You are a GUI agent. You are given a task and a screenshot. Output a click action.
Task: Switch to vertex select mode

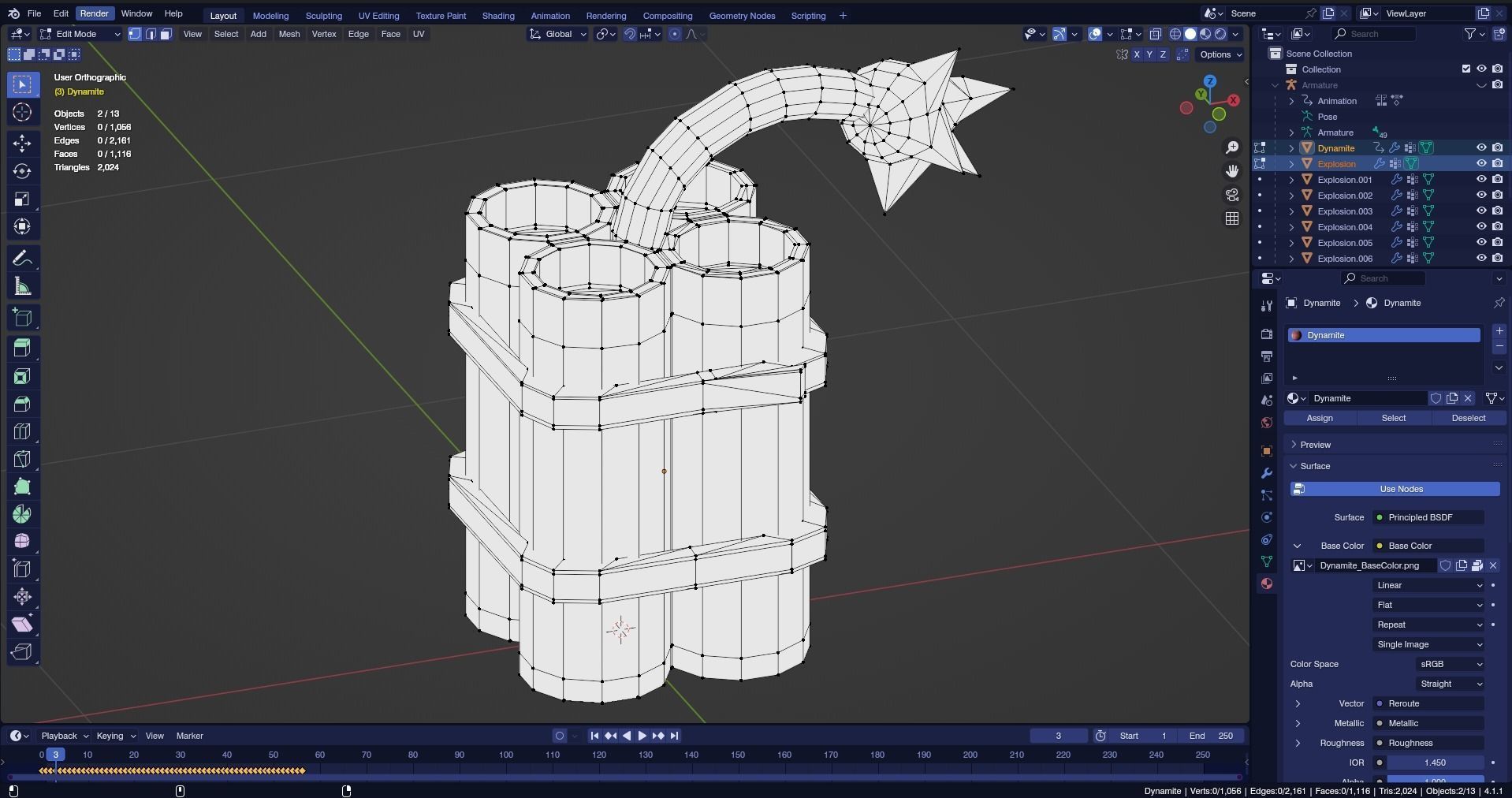pyautogui.click(x=135, y=34)
